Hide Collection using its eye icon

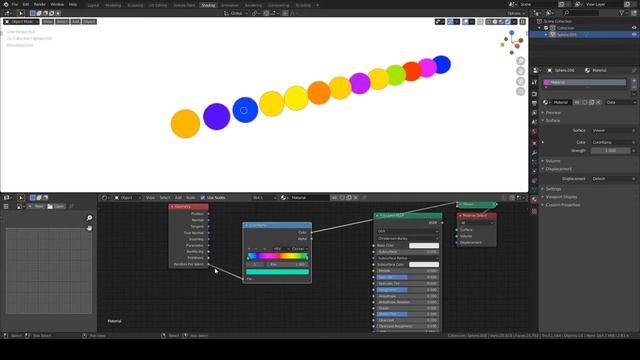coord(634,28)
